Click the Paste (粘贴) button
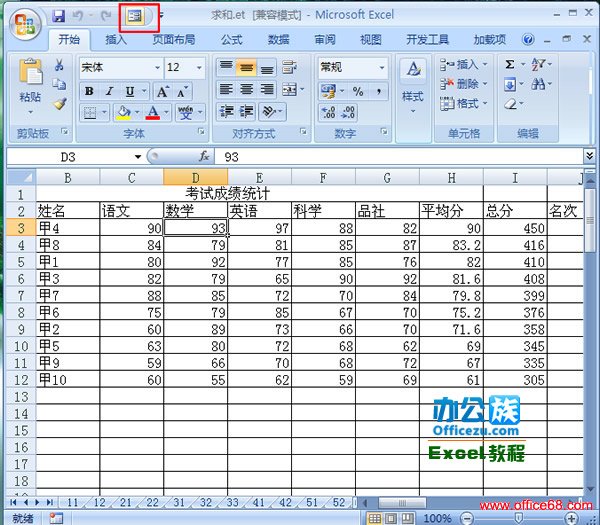This screenshot has width=600, height=525. pyautogui.click(x=30, y=80)
